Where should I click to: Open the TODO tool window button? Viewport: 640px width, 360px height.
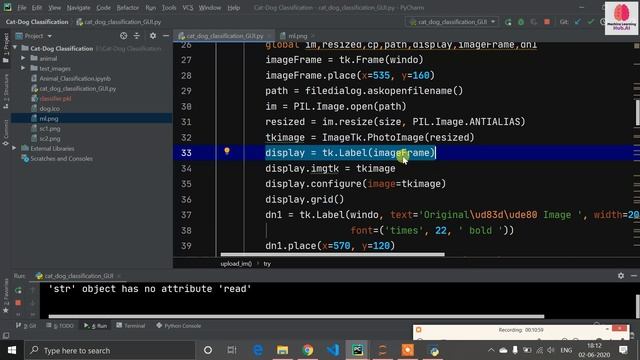tap(60, 326)
